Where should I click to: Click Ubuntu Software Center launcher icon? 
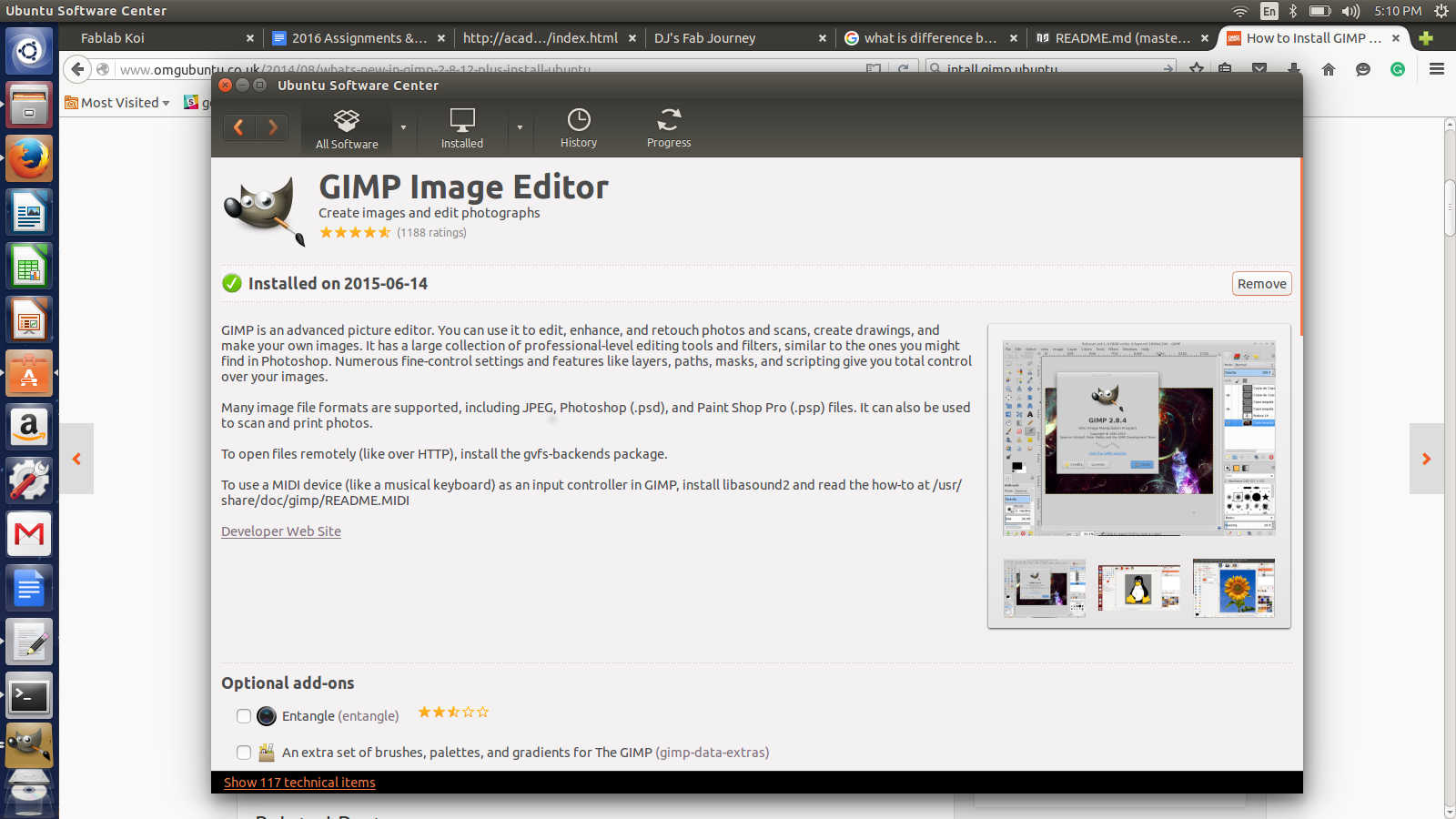click(29, 373)
